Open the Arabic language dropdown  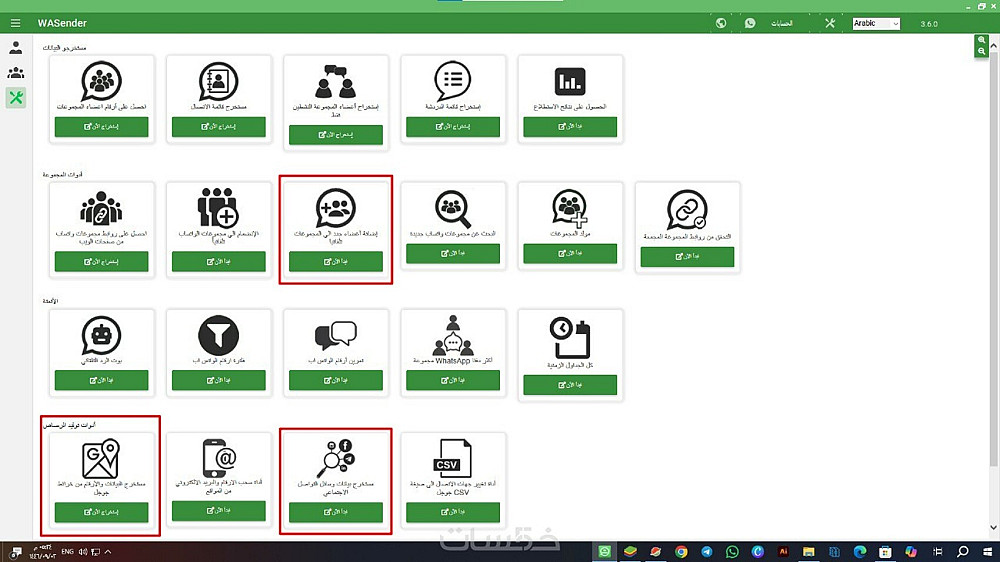876,23
